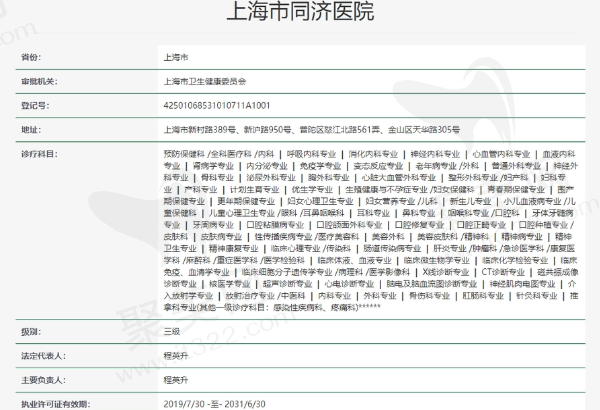
Task: Click 临床微生物学专业 in the departments list
Action: [x=437, y=260]
